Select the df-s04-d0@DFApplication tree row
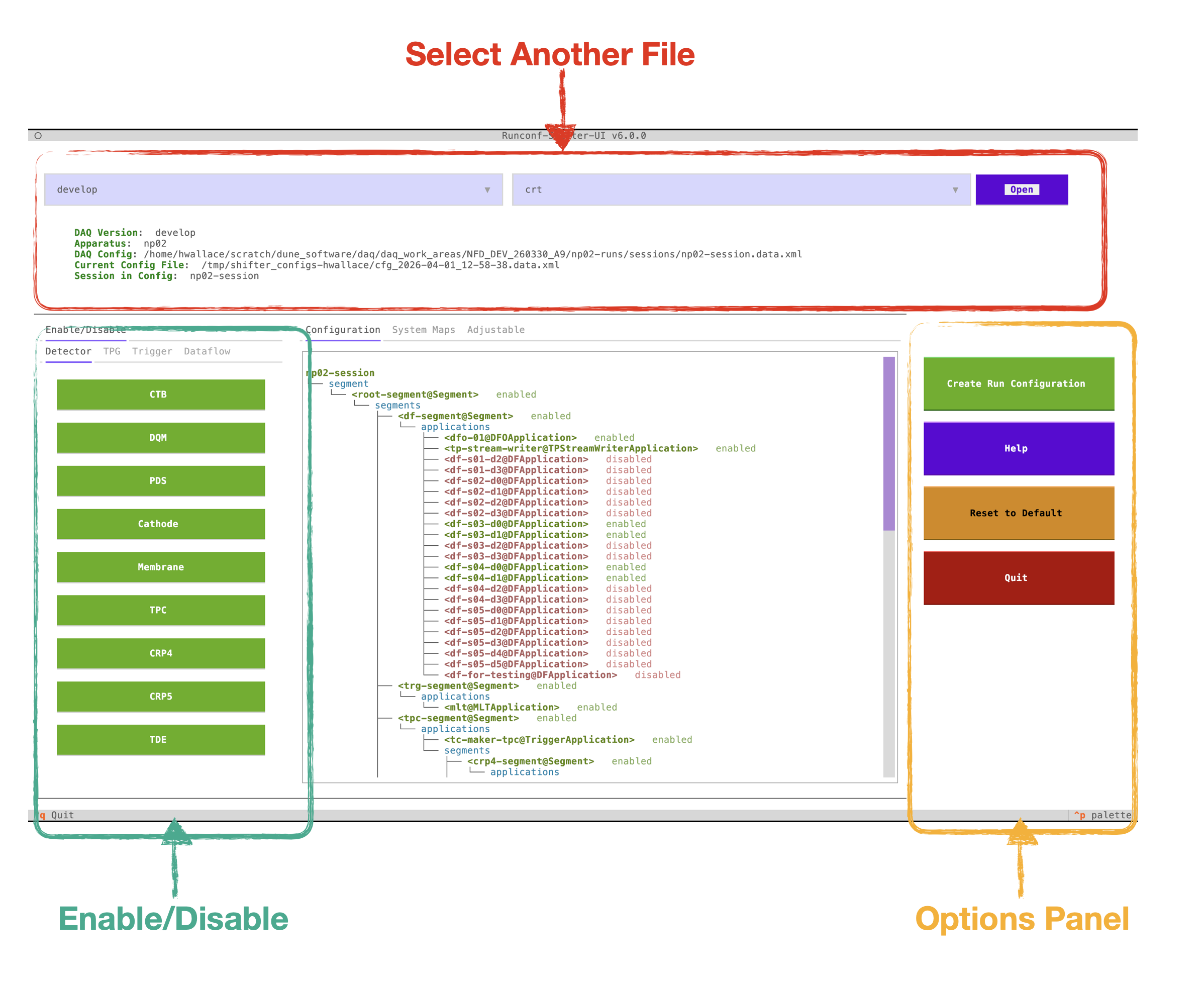This screenshot has width=1204, height=981. pyautogui.click(x=545, y=567)
